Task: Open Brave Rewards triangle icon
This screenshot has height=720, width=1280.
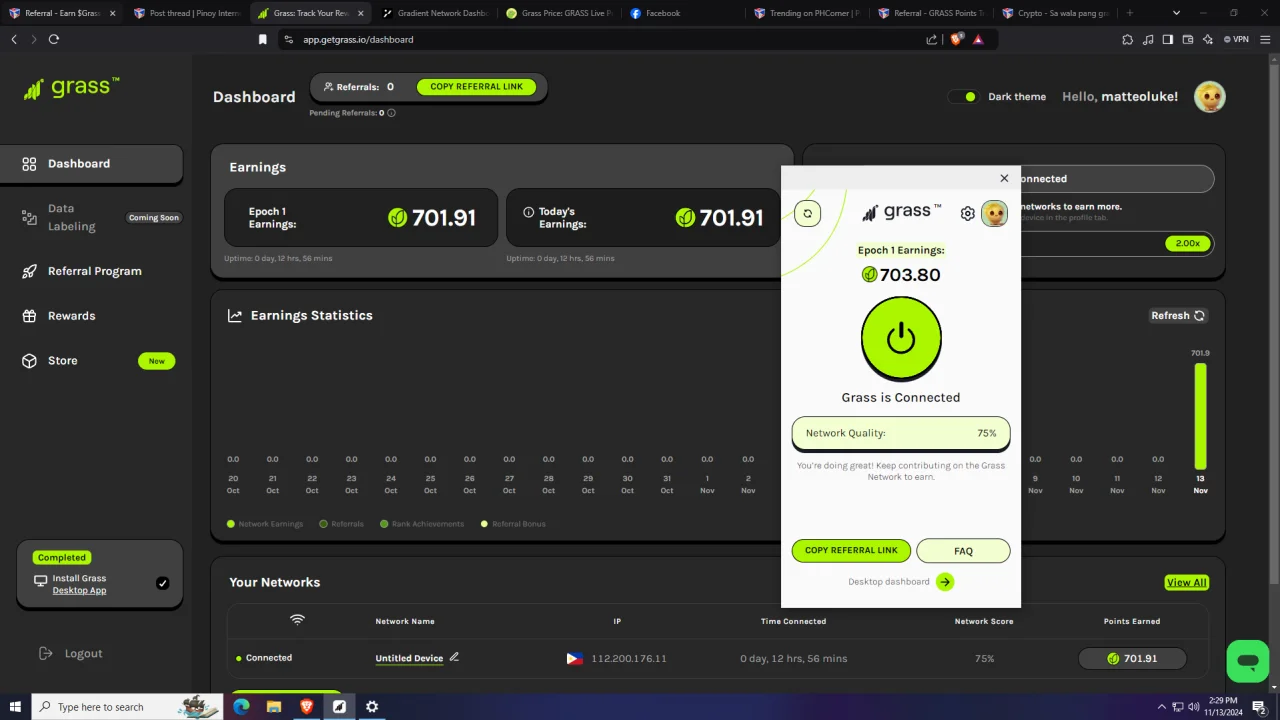Action: [x=978, y=39]
